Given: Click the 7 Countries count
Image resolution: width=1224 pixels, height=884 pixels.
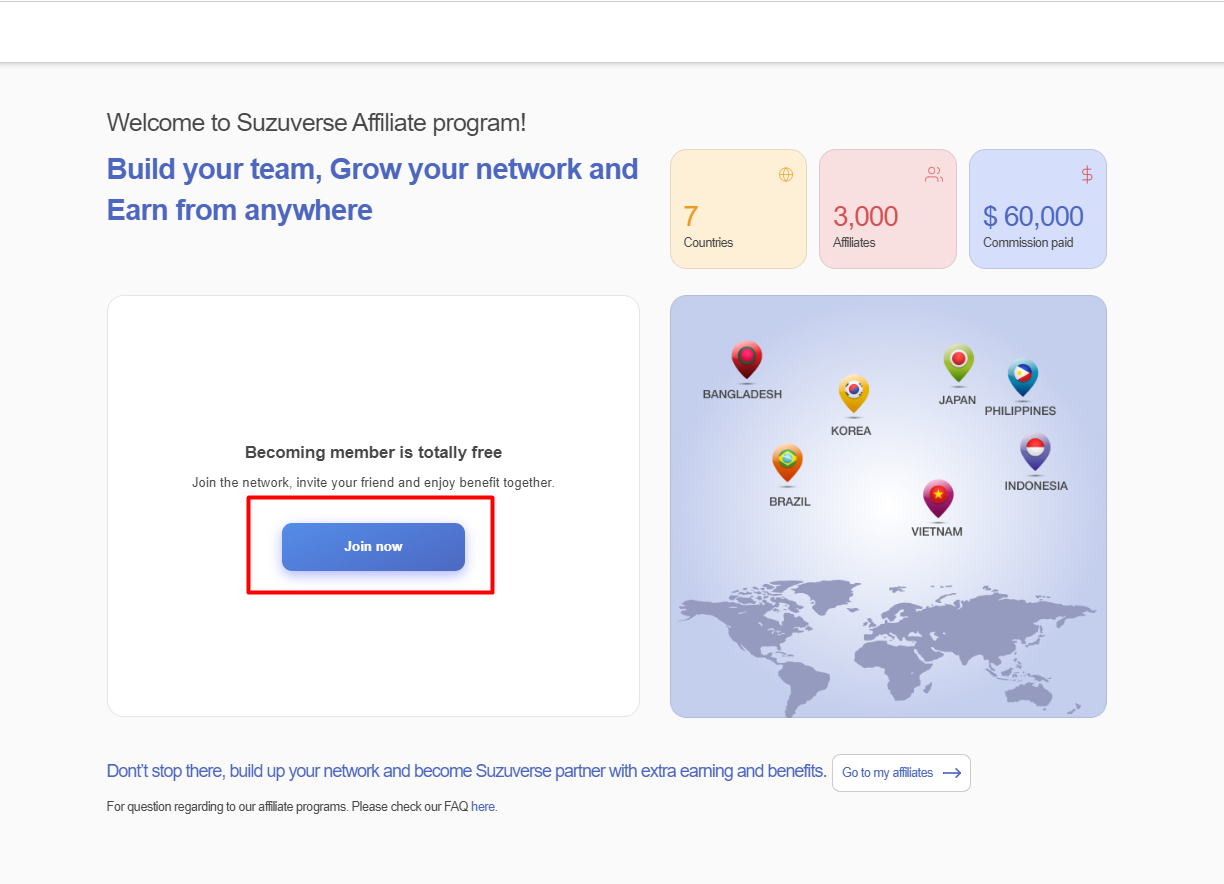Looking at the screenshot, I should point(691,216).
